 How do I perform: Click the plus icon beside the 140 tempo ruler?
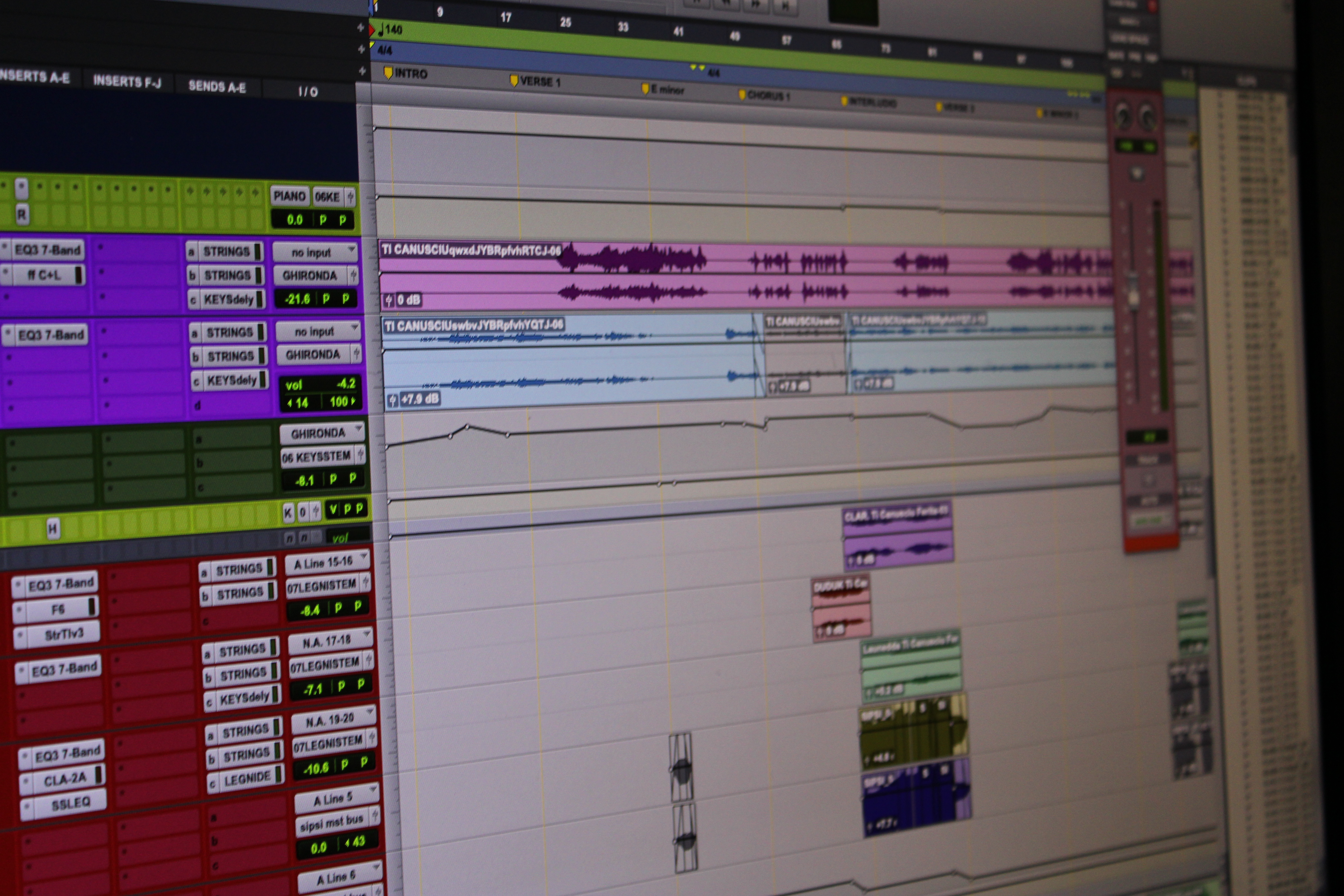(x=361, y=27)
